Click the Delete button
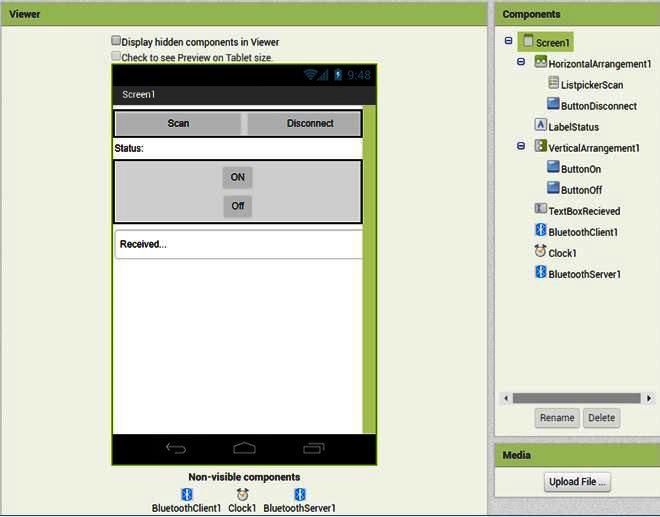 (601, 418)
